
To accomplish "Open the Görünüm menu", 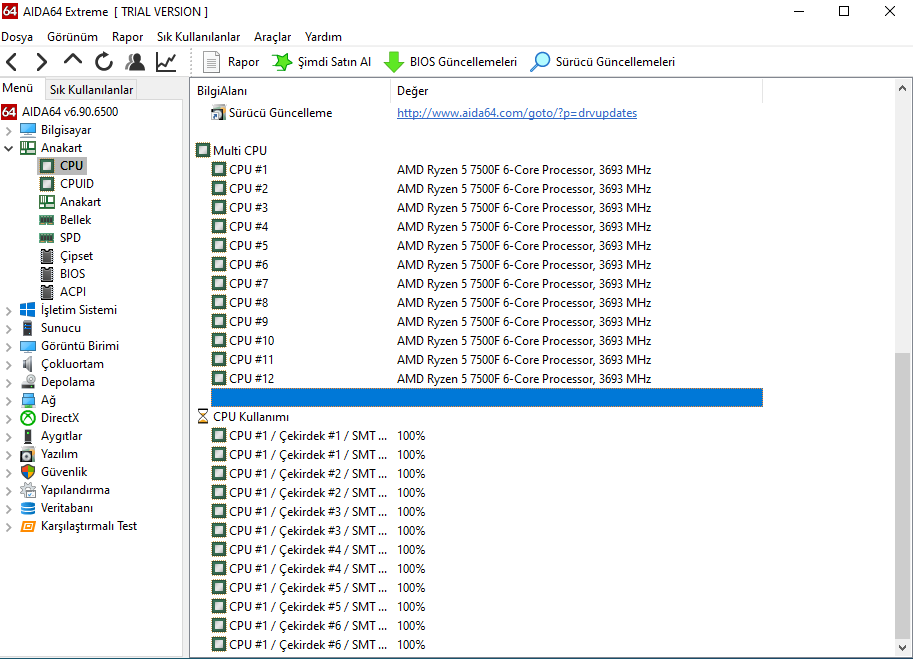I will click(72, 37).
